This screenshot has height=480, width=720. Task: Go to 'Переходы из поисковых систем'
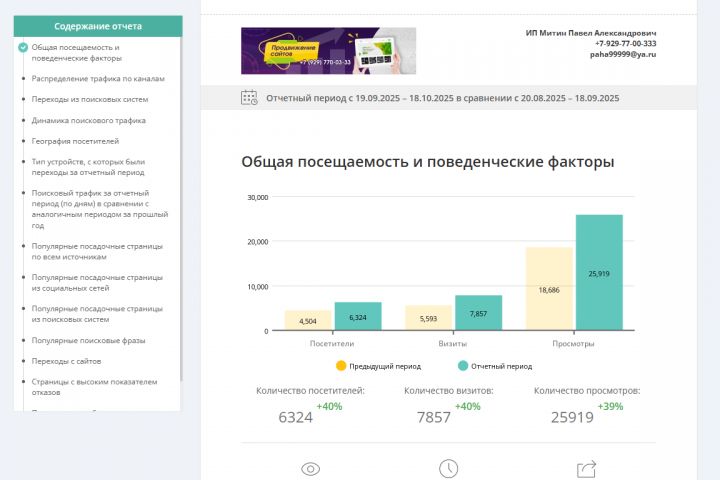90,99
